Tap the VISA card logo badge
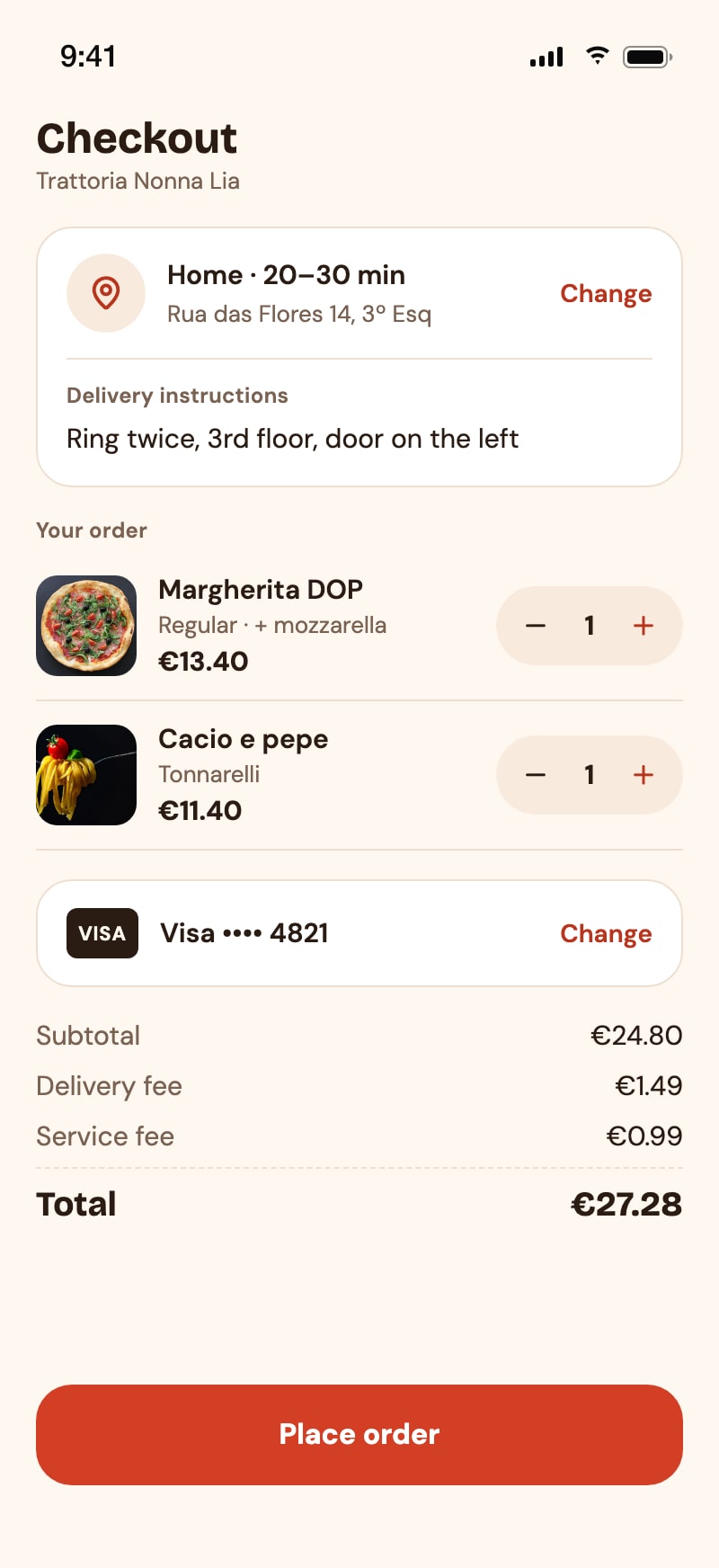 pos(102,933)
